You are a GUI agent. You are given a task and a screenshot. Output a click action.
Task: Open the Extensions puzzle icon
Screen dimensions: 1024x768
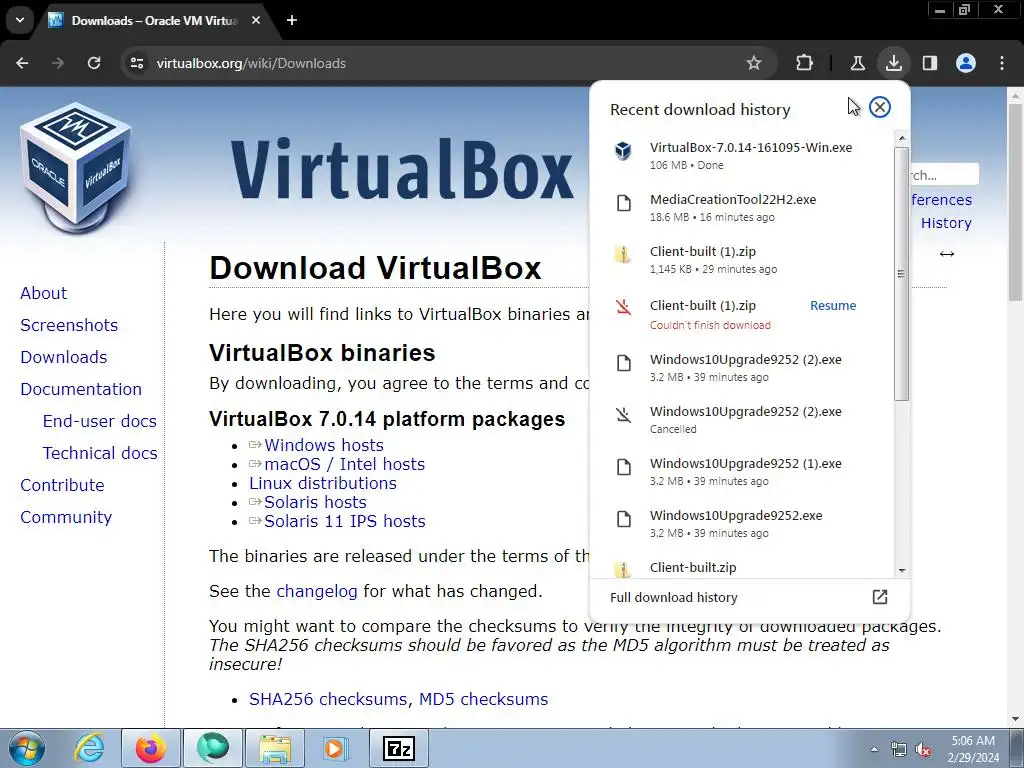(x=805, y=63)
